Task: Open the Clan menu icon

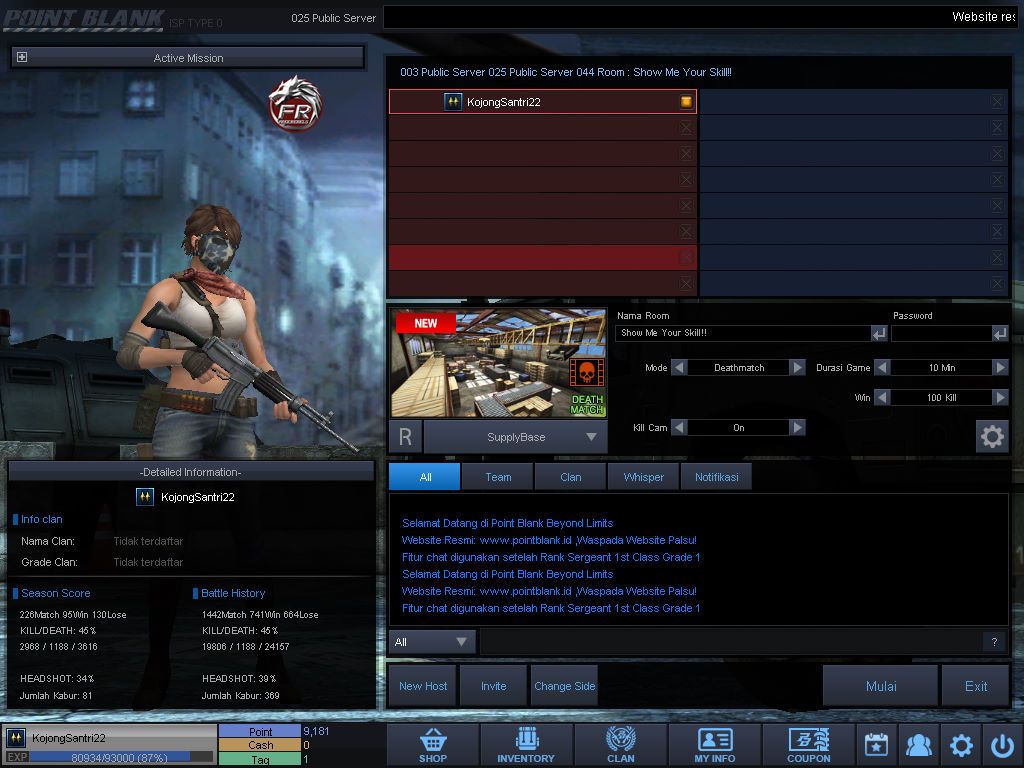Action: [620, 745]
